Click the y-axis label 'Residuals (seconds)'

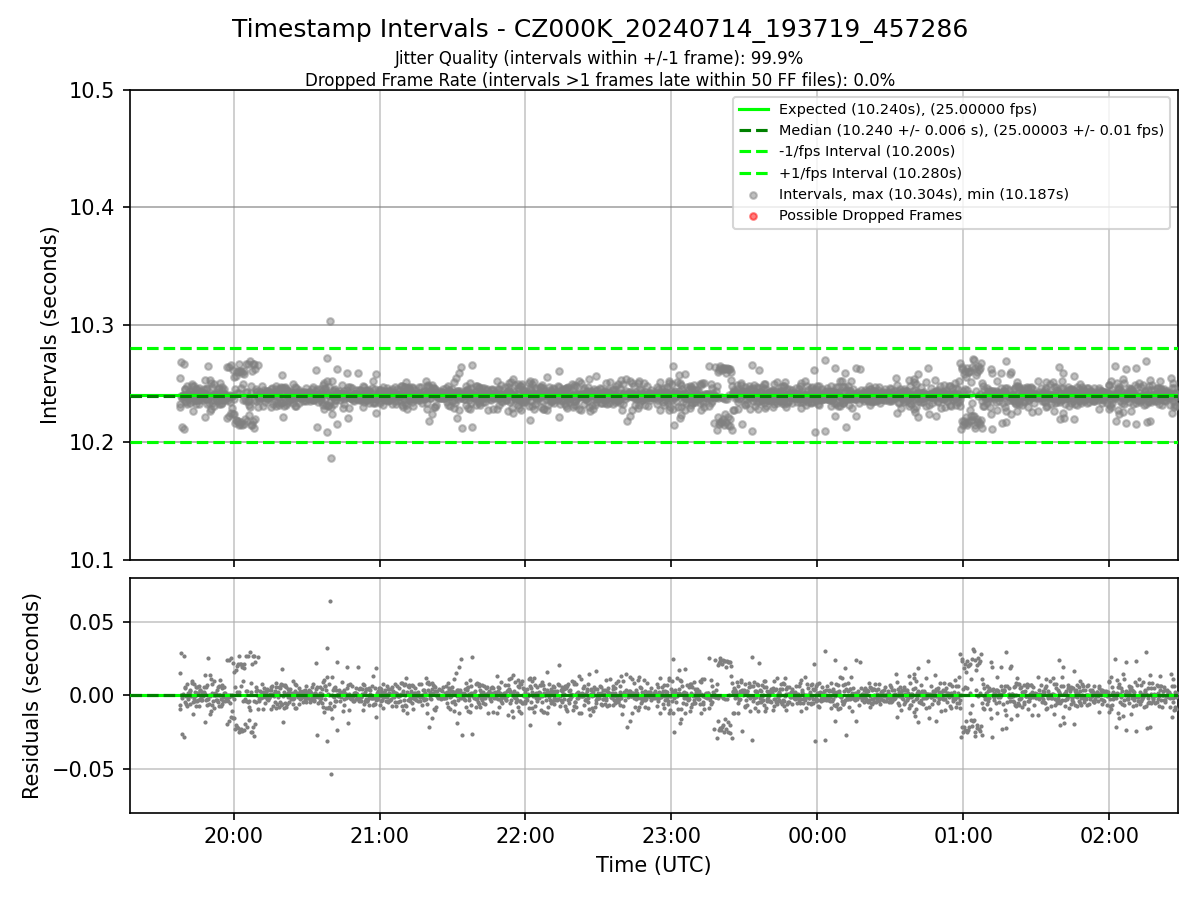coord(31,696)
